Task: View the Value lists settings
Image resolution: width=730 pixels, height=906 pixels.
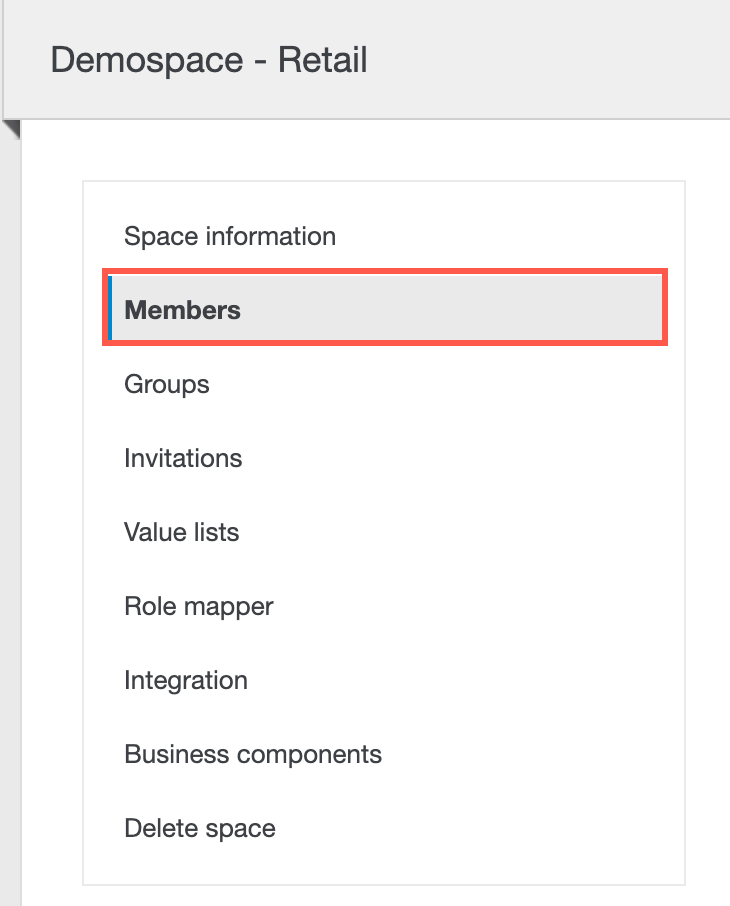Action: pos(181,532)
